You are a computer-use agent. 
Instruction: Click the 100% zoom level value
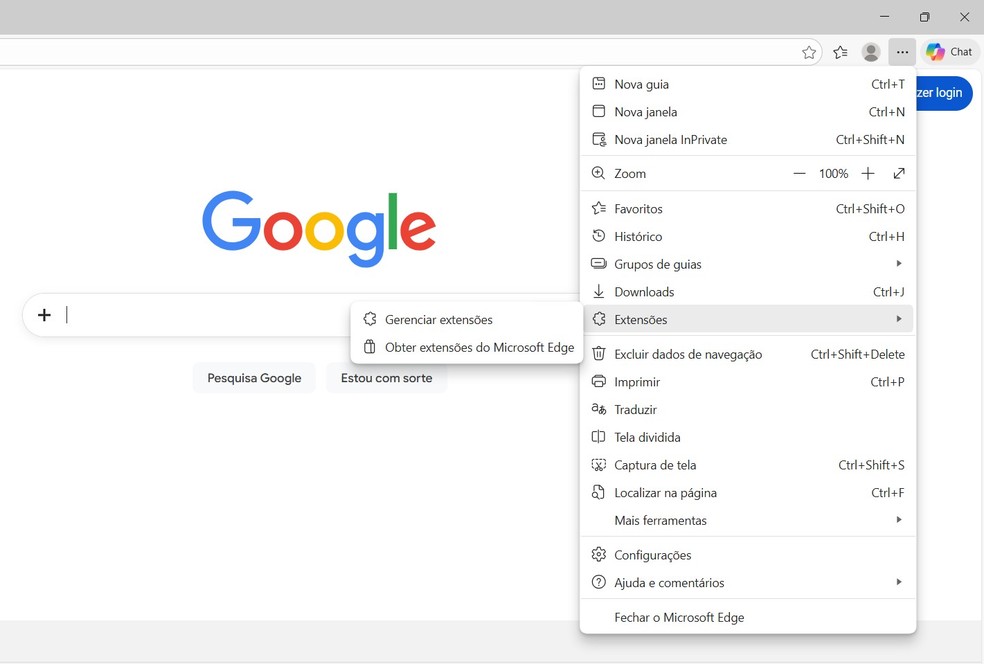[x=833, y=173]
